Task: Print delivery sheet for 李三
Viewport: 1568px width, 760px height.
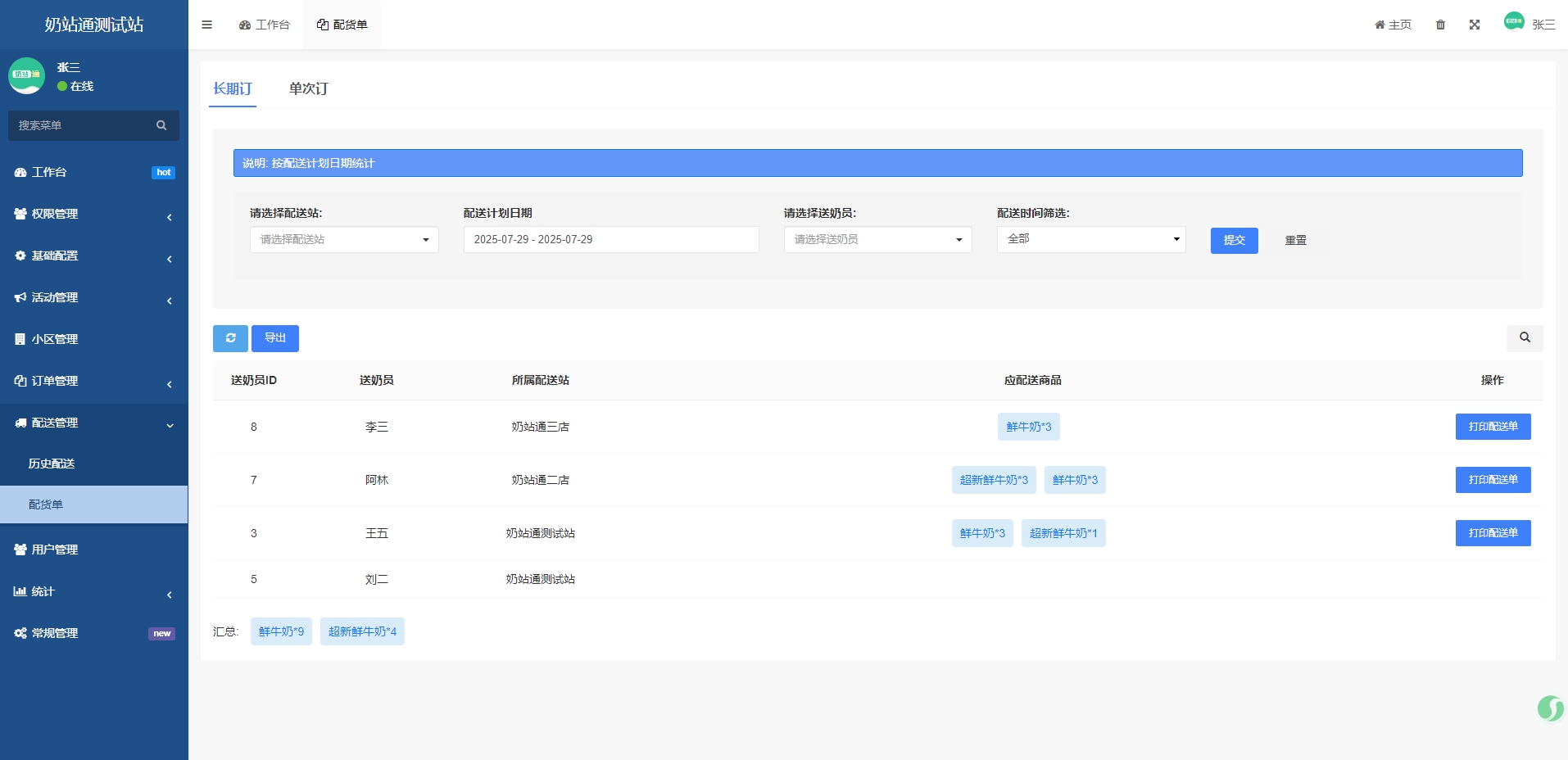Action: click(1493, 427)
